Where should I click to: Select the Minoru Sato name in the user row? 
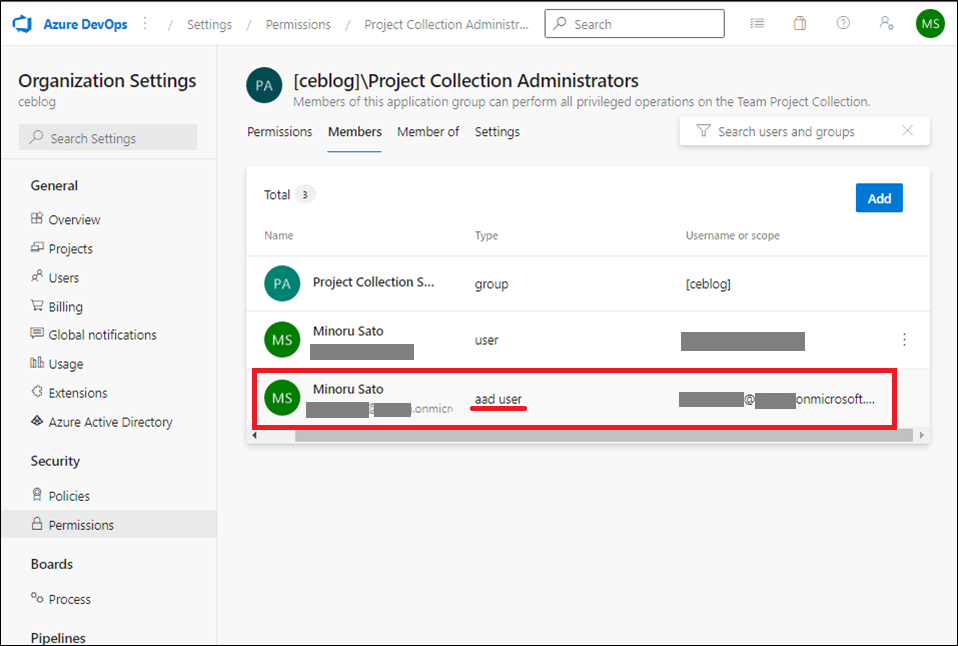(348, 331)
